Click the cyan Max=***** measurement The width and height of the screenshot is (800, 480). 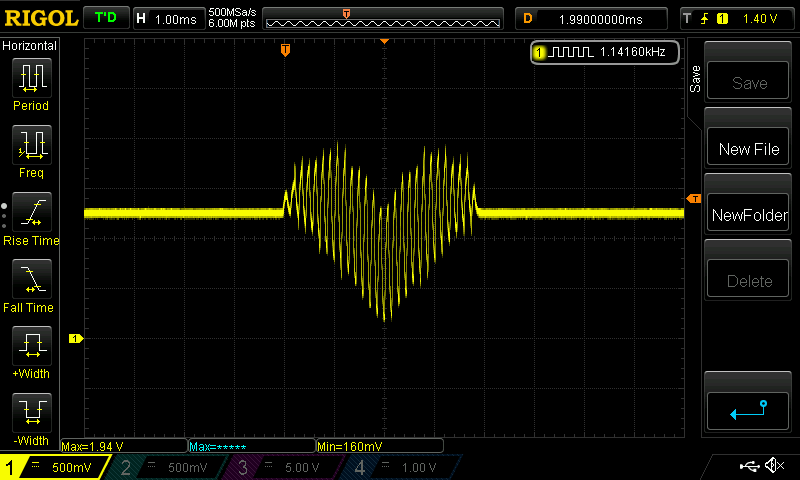(218, 447)
